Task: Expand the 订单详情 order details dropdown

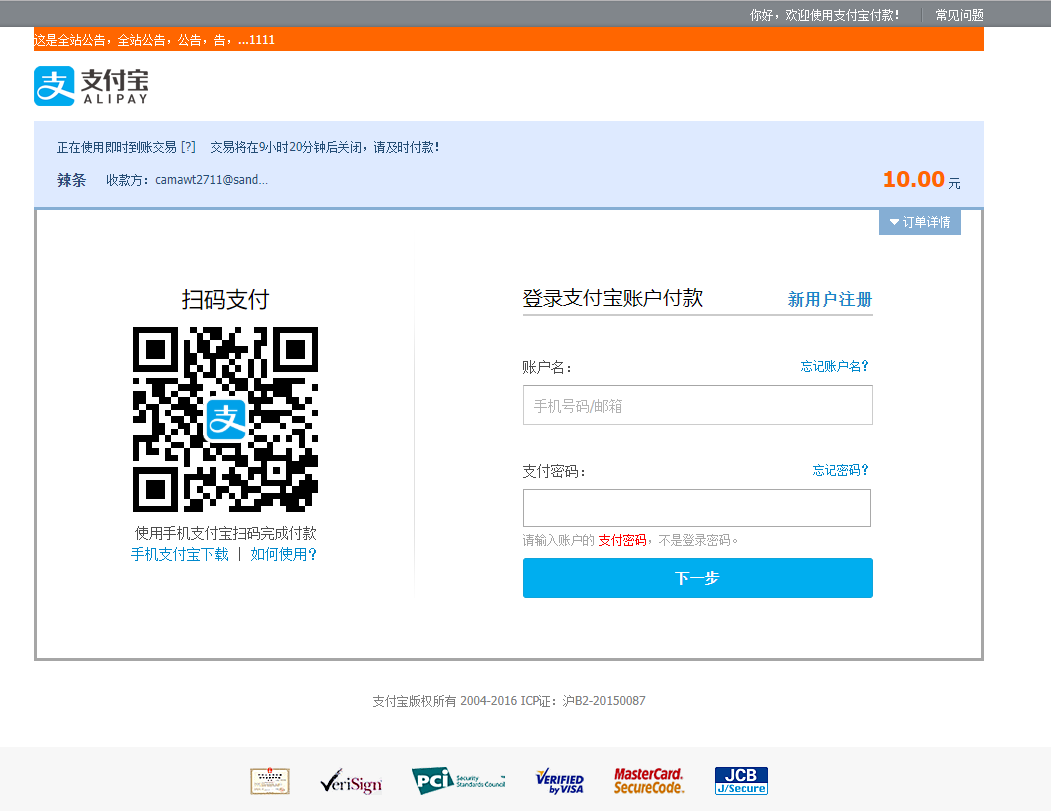Action: 920,222
